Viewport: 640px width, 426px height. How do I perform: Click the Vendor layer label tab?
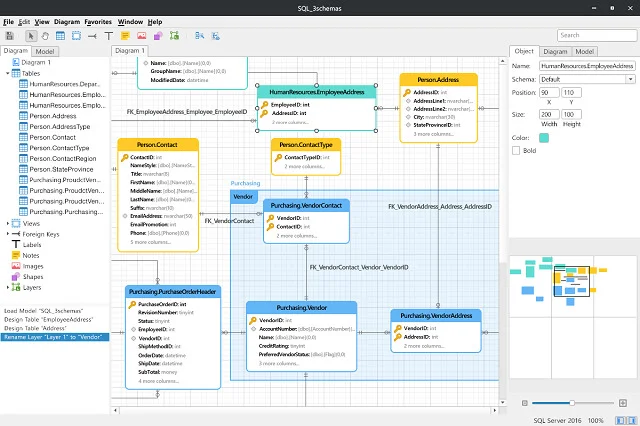pos(243,197)
